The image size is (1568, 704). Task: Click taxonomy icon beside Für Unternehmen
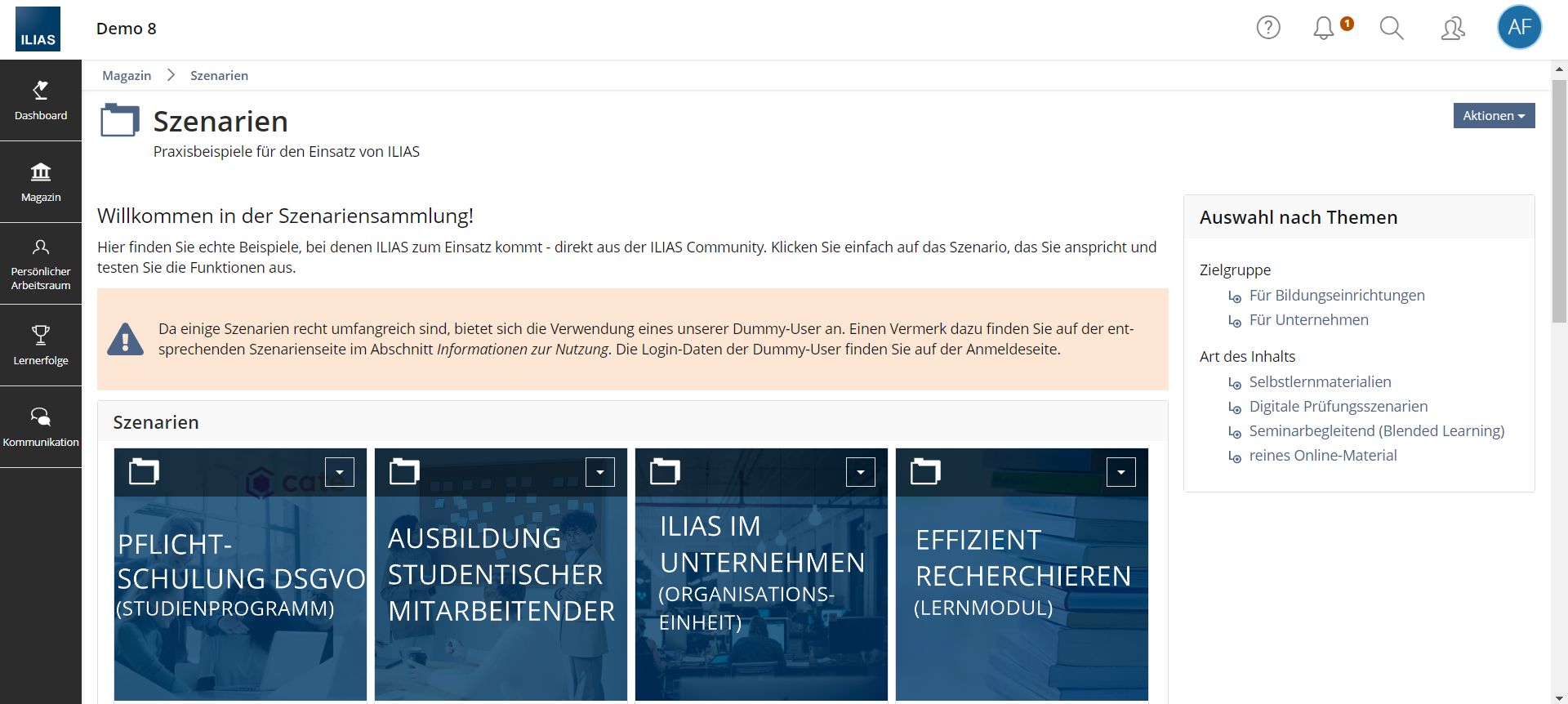coord(1235,321)
